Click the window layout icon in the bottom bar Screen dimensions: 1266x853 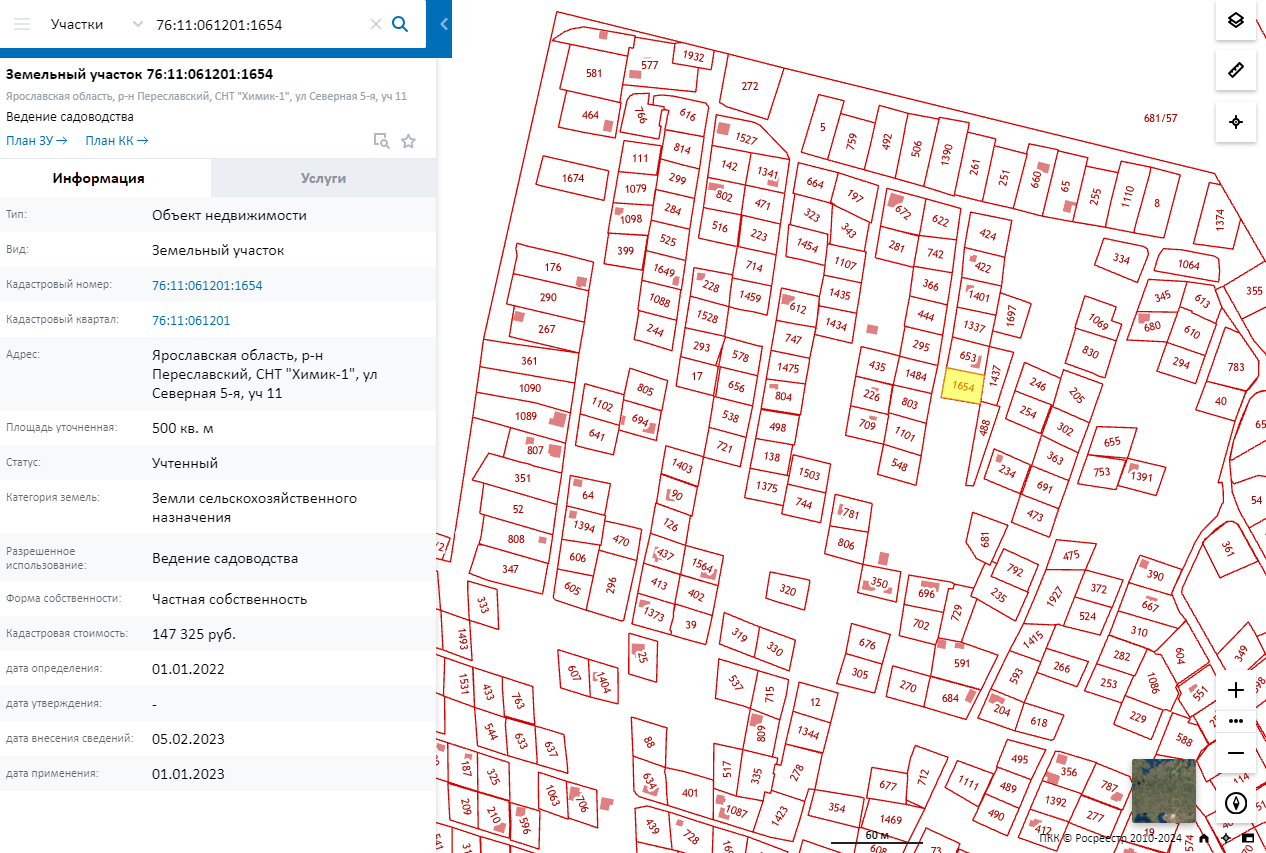(x=1248, y=838)
